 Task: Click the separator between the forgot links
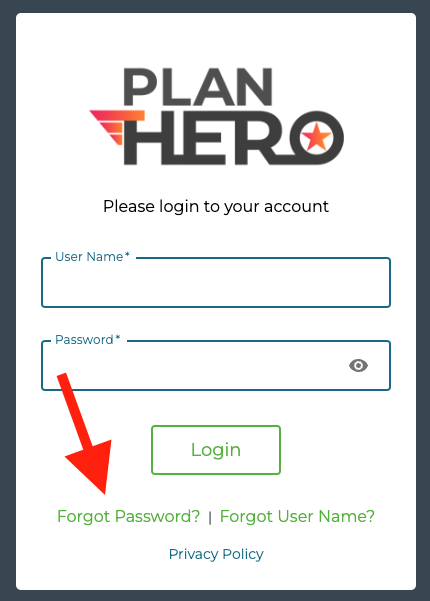coord(210,518)
